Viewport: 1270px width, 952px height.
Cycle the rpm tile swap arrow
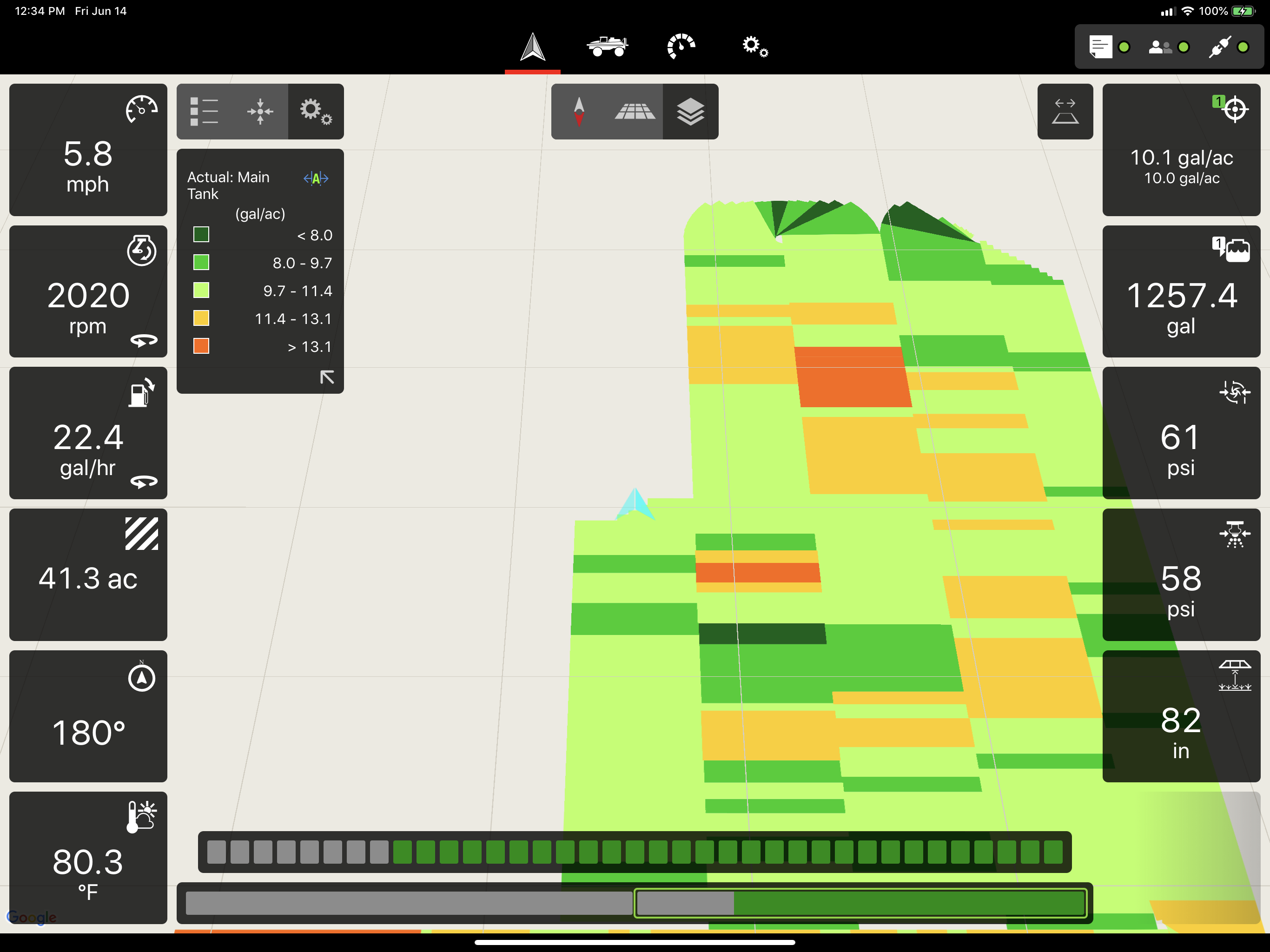point(144,340)
